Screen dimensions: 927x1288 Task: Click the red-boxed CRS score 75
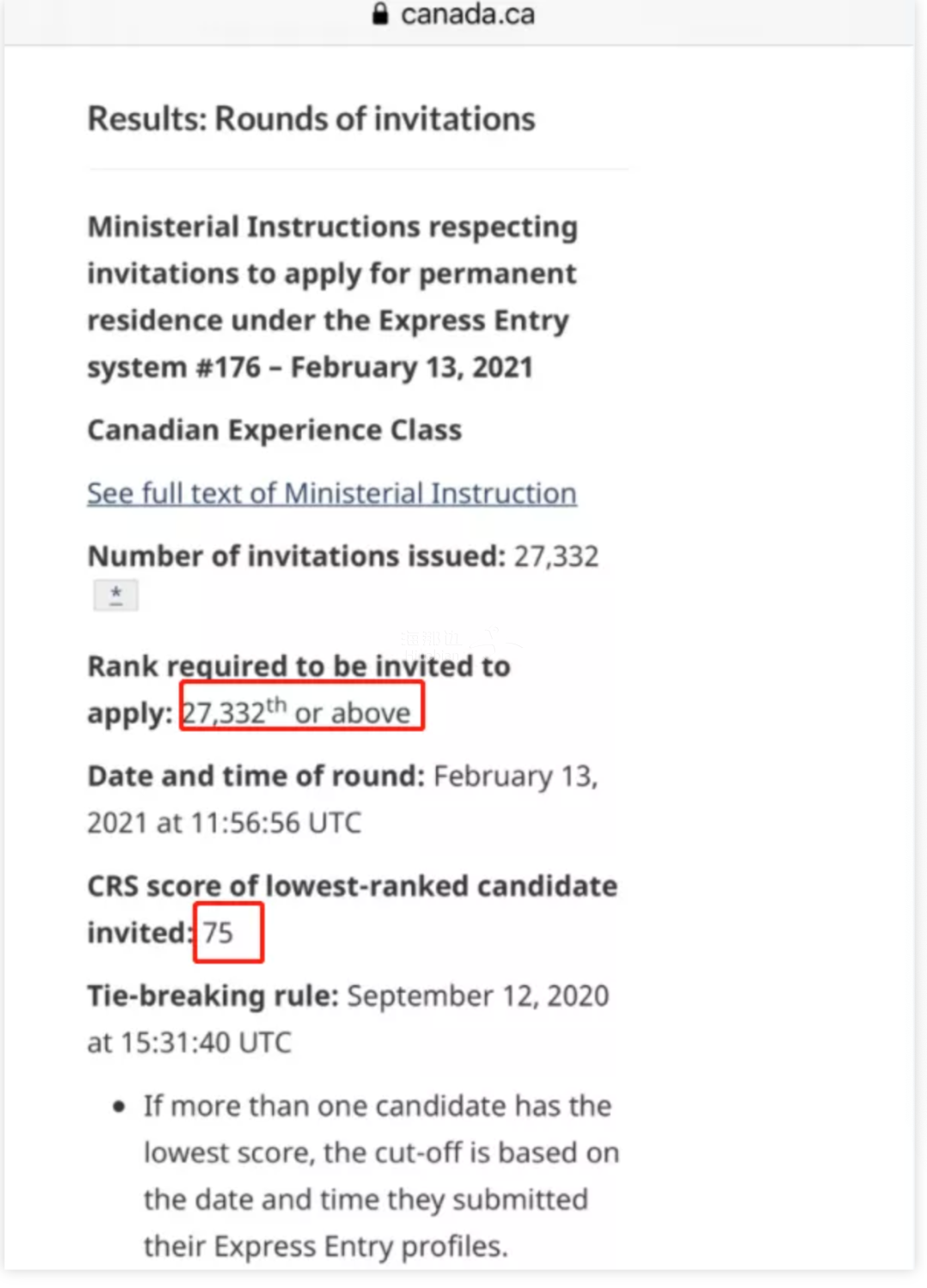click(x=228, y=932)
